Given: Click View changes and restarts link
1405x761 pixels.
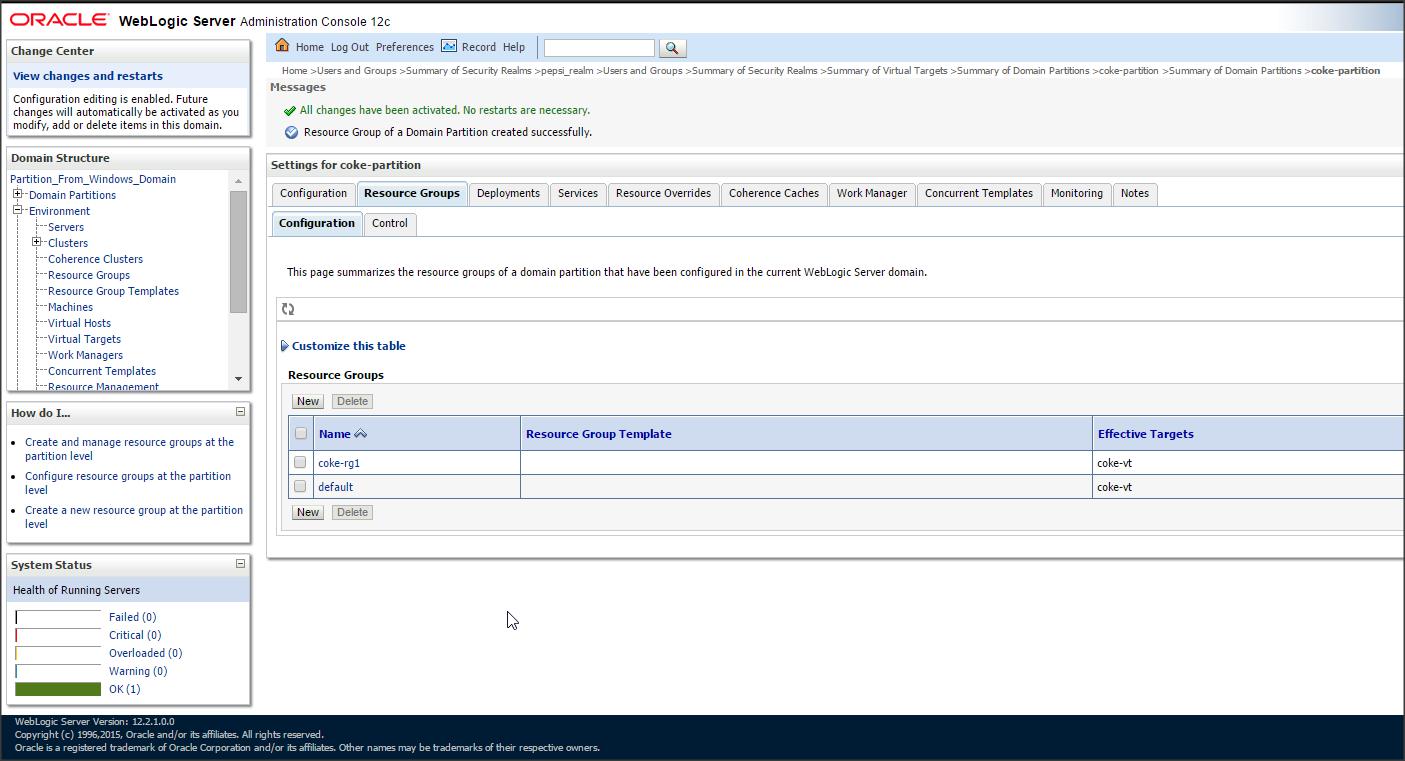Looking at the screenshot, I should [88, 76].
